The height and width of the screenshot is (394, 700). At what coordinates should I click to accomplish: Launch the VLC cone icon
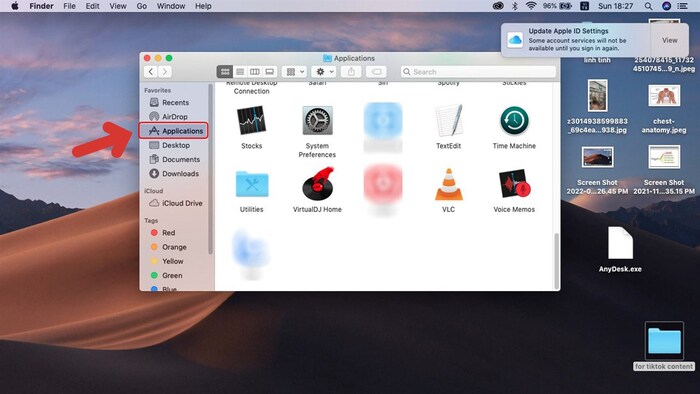pyautogui.click(x=448, y=184)
